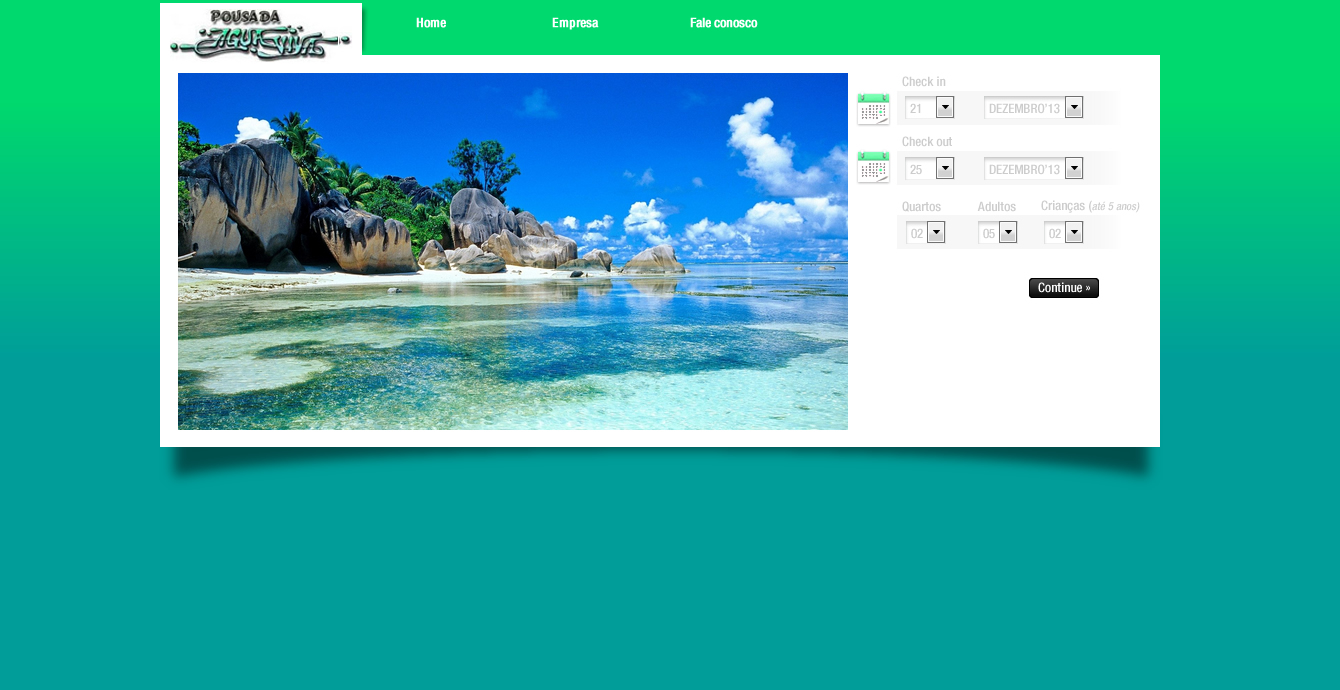Open the Adultos dropdown arrow

point(1008,232)
